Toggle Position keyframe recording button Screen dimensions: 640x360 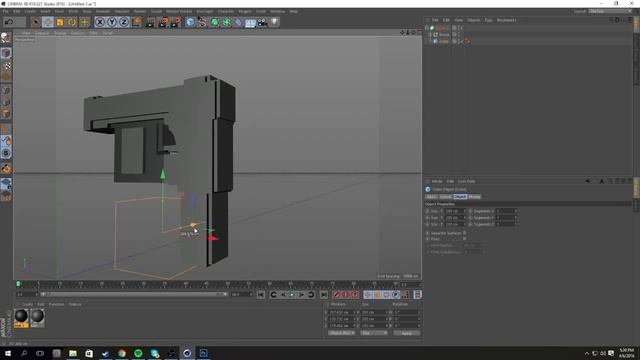pyautogui.click(x=368, y=295)
